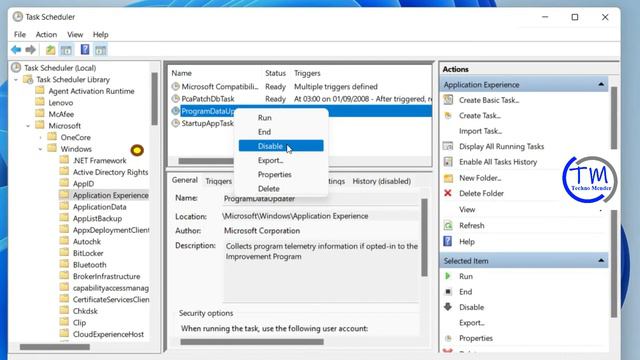The height and width of the screenshot is (360, 640).
Task: Select the Bluetooth folder in tree
Action: pos(89,264)
